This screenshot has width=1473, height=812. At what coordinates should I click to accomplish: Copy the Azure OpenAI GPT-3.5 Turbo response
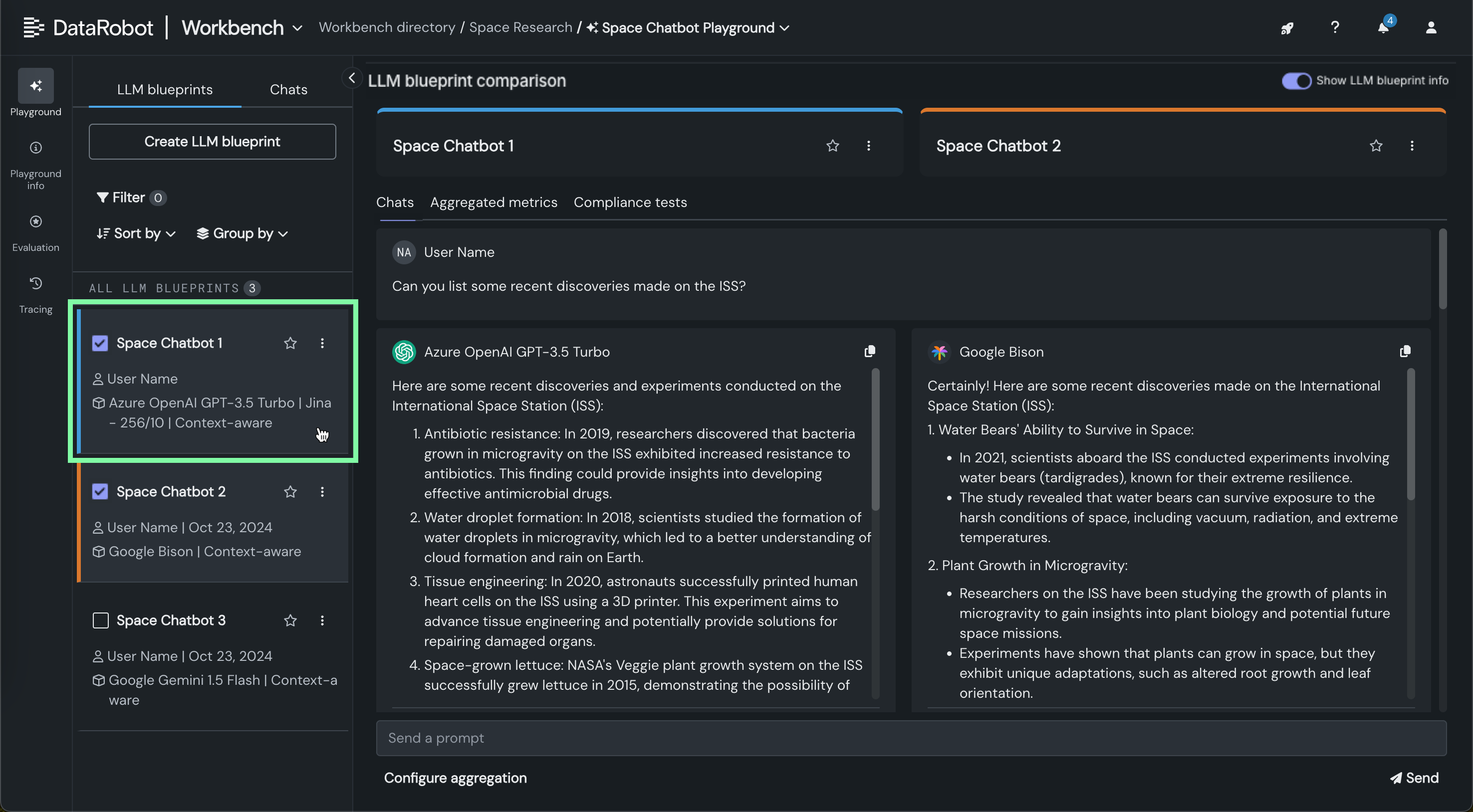(870, 352)
